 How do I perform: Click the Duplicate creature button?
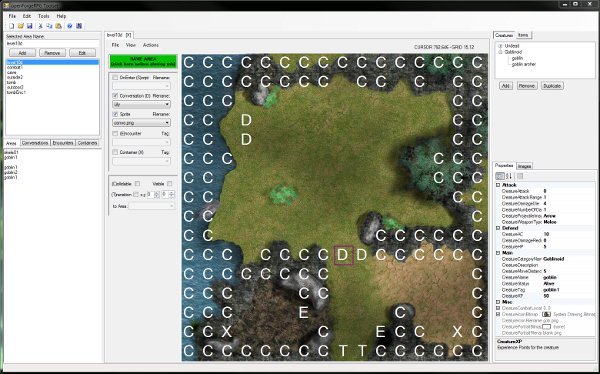pos(552,86)
